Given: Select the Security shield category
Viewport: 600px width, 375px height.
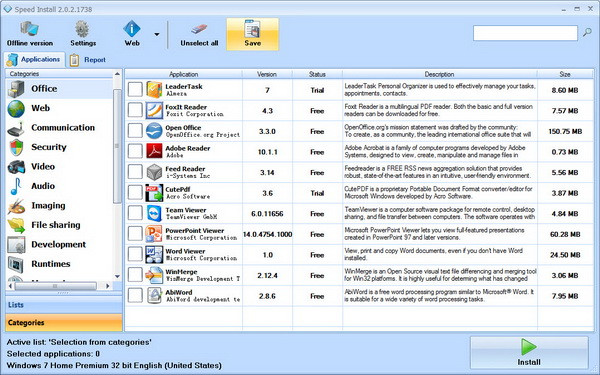Looking at the screenshot, I should point(16,147).
